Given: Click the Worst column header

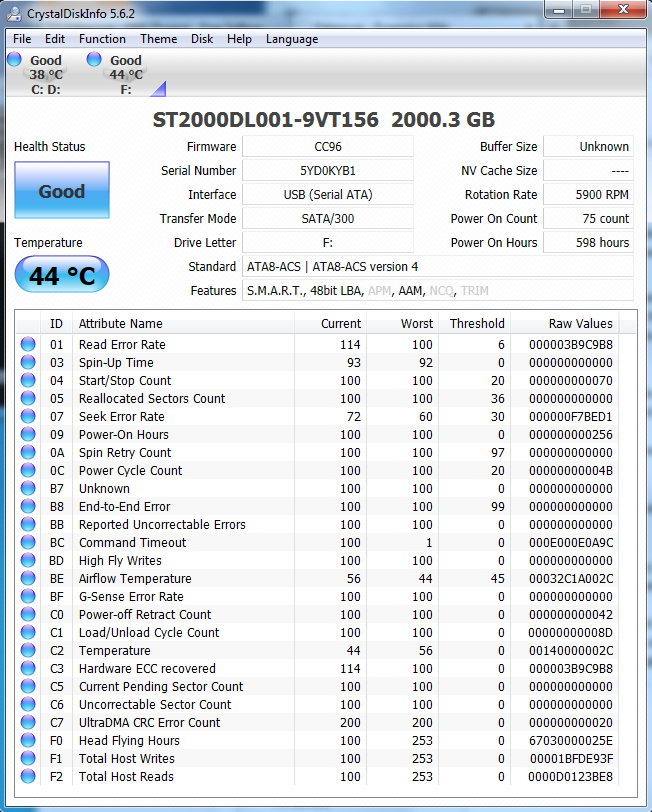Looking at the screenshot, I should pos(402,324).
